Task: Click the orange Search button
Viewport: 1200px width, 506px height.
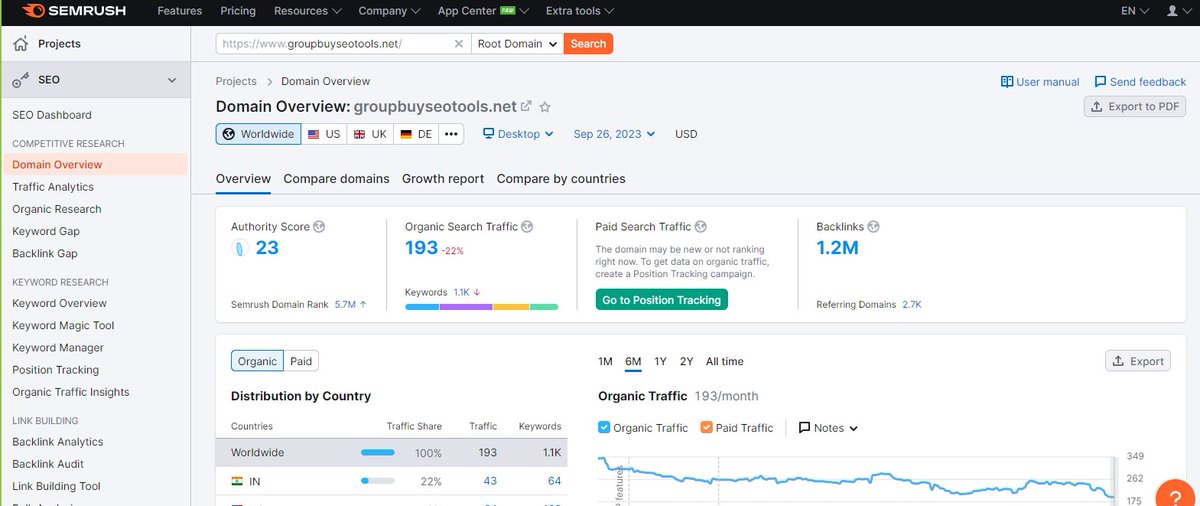Action: (588, 44)
